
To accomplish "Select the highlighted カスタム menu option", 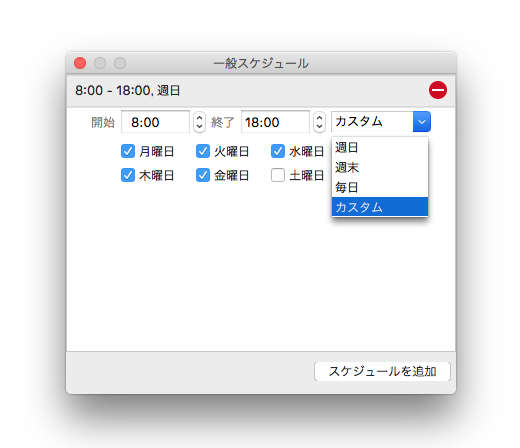I will tap(380, 207).
